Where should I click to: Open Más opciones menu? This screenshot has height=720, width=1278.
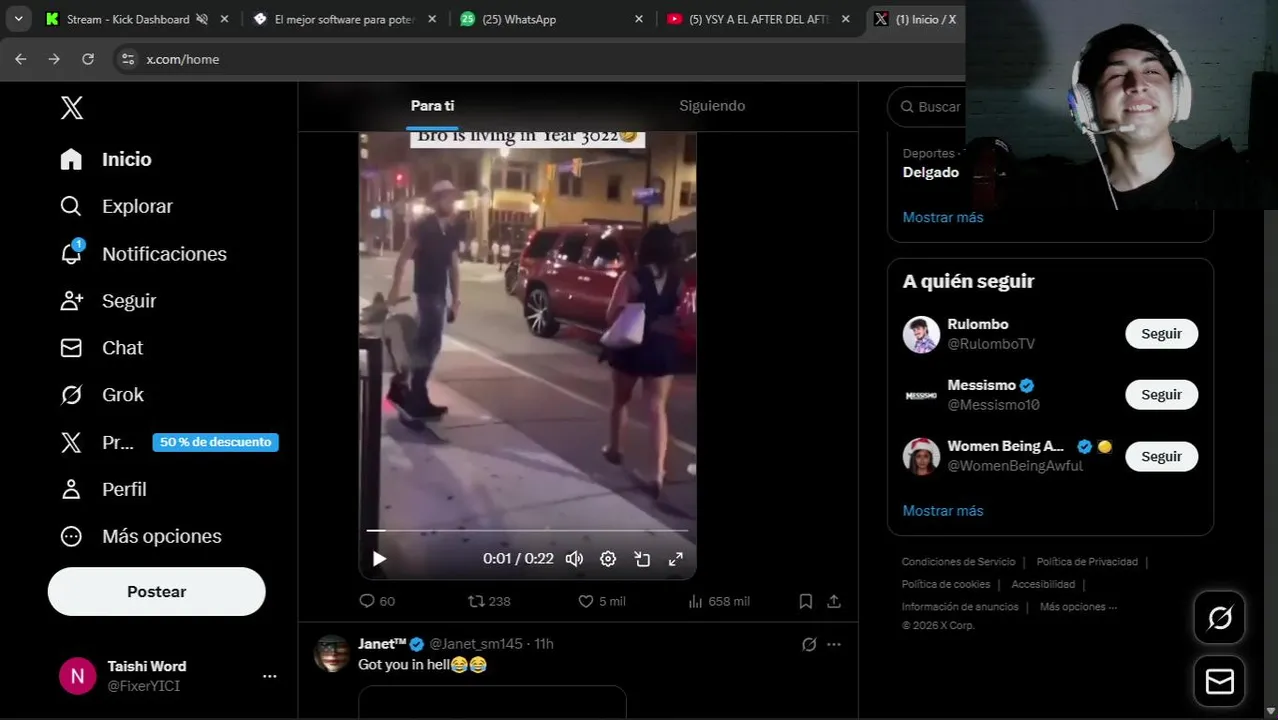(140, 536)
